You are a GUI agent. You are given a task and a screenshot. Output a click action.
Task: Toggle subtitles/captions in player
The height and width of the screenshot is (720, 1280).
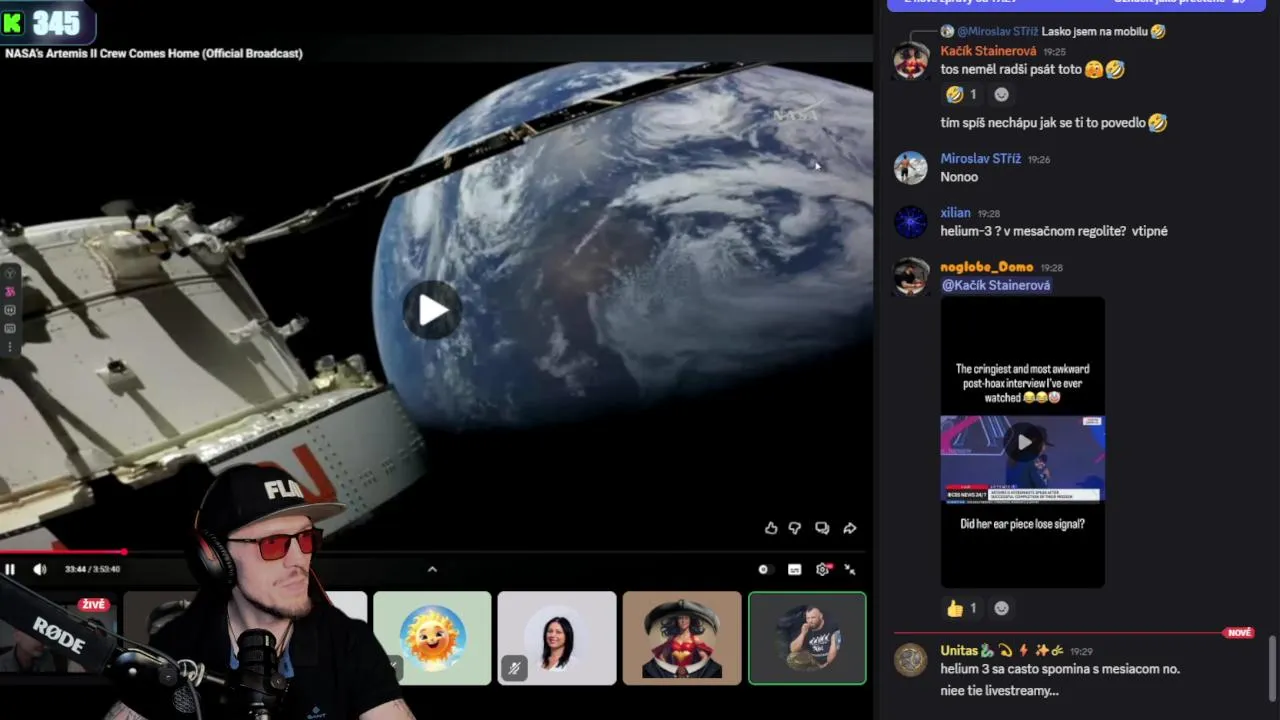795,569
